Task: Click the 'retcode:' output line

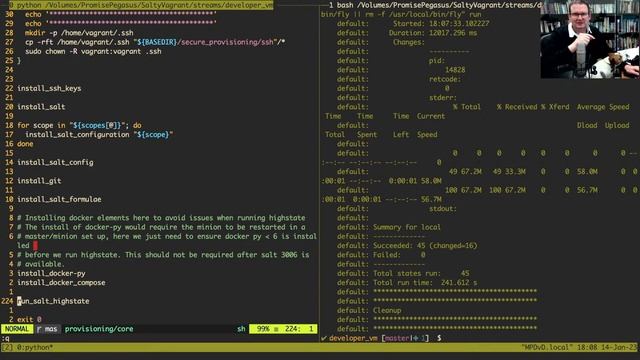Action: 444,79
